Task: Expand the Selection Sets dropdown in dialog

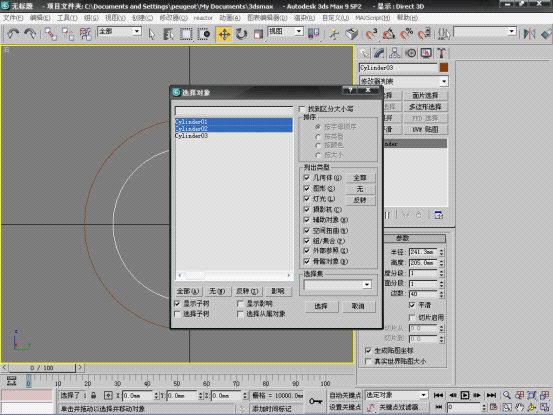Action: point(367,285)
